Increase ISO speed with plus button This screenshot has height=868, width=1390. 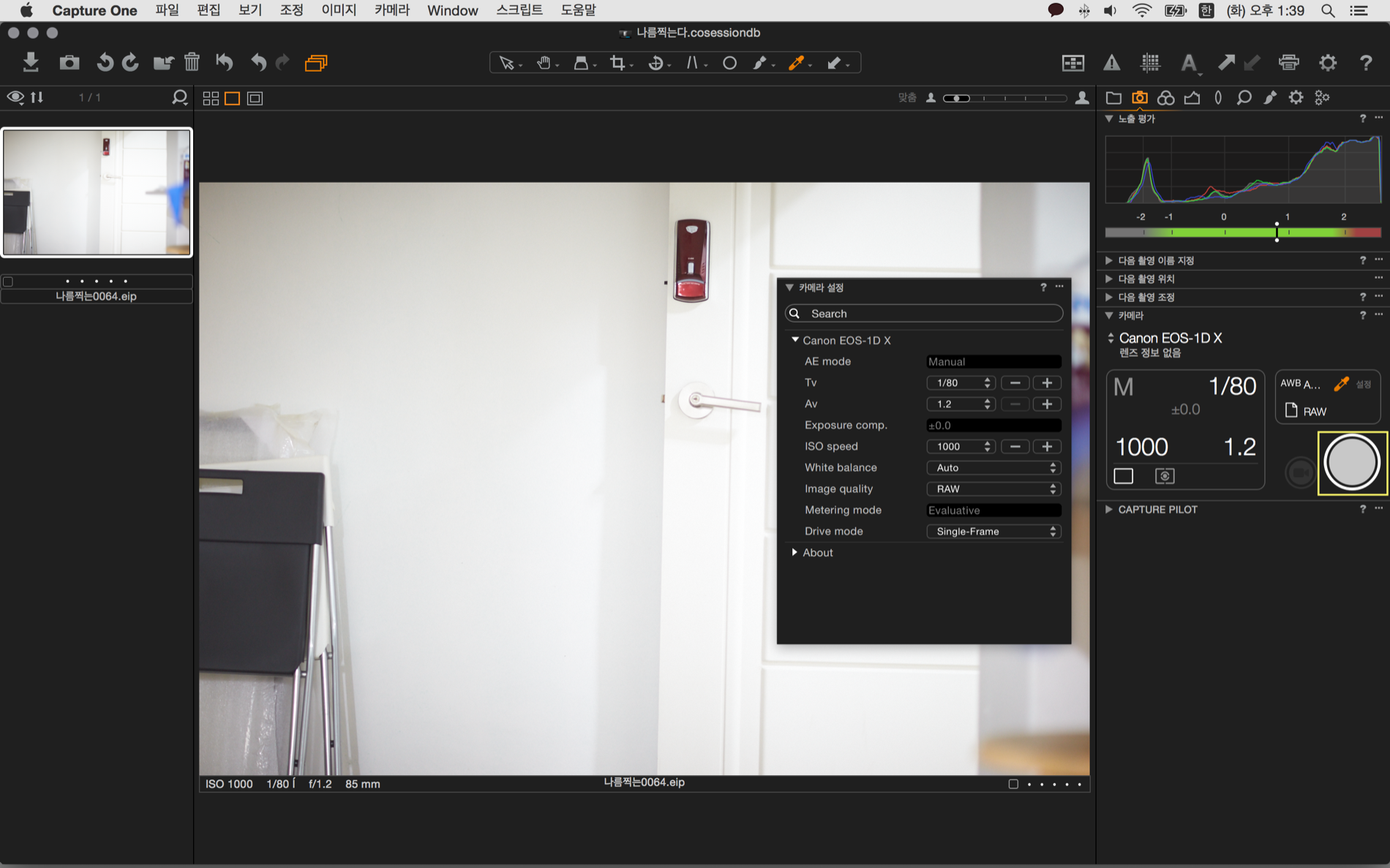click(x=1047, y=447)
